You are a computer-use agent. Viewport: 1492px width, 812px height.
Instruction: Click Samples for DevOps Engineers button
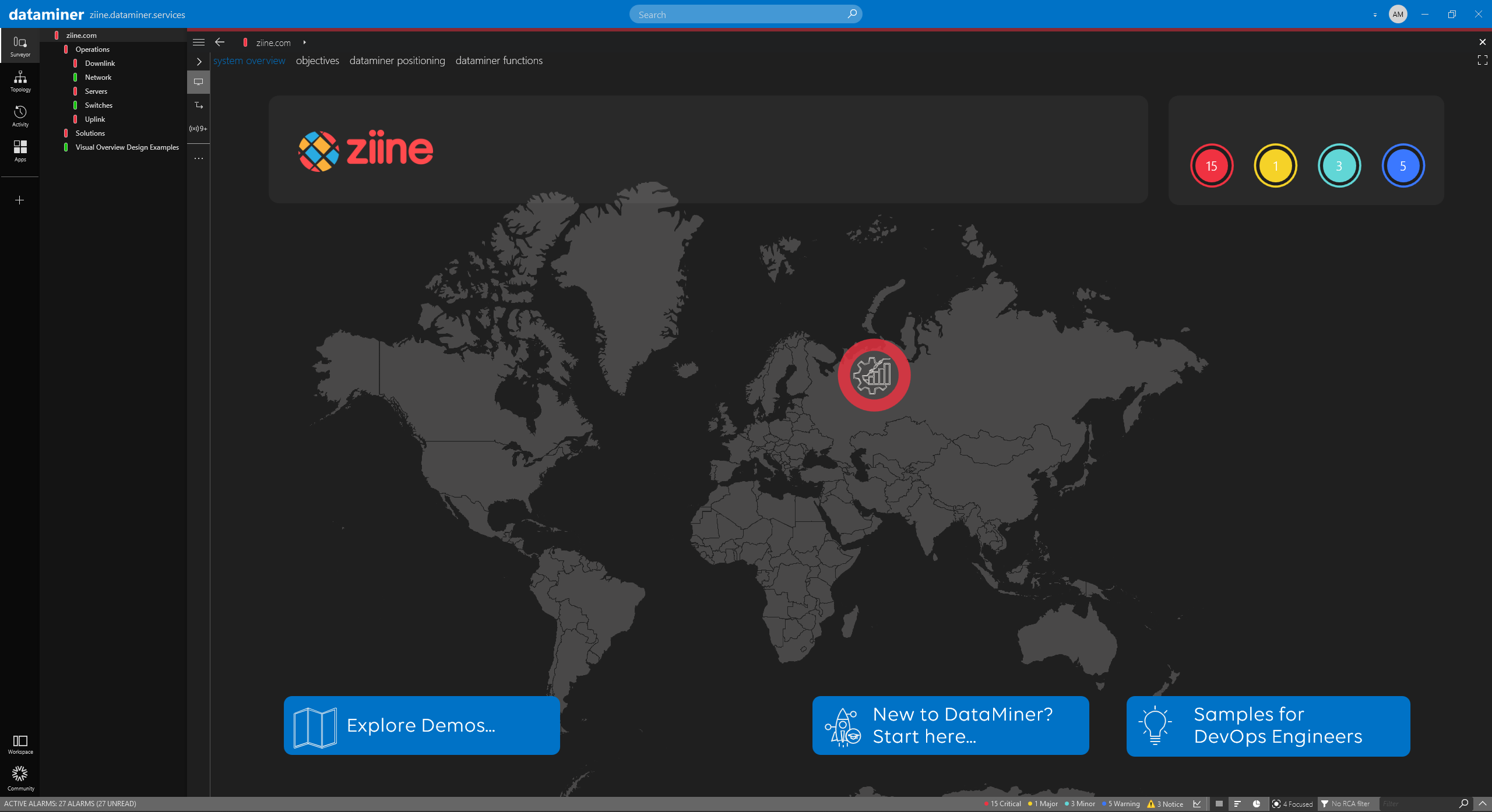click(1268, 725)
